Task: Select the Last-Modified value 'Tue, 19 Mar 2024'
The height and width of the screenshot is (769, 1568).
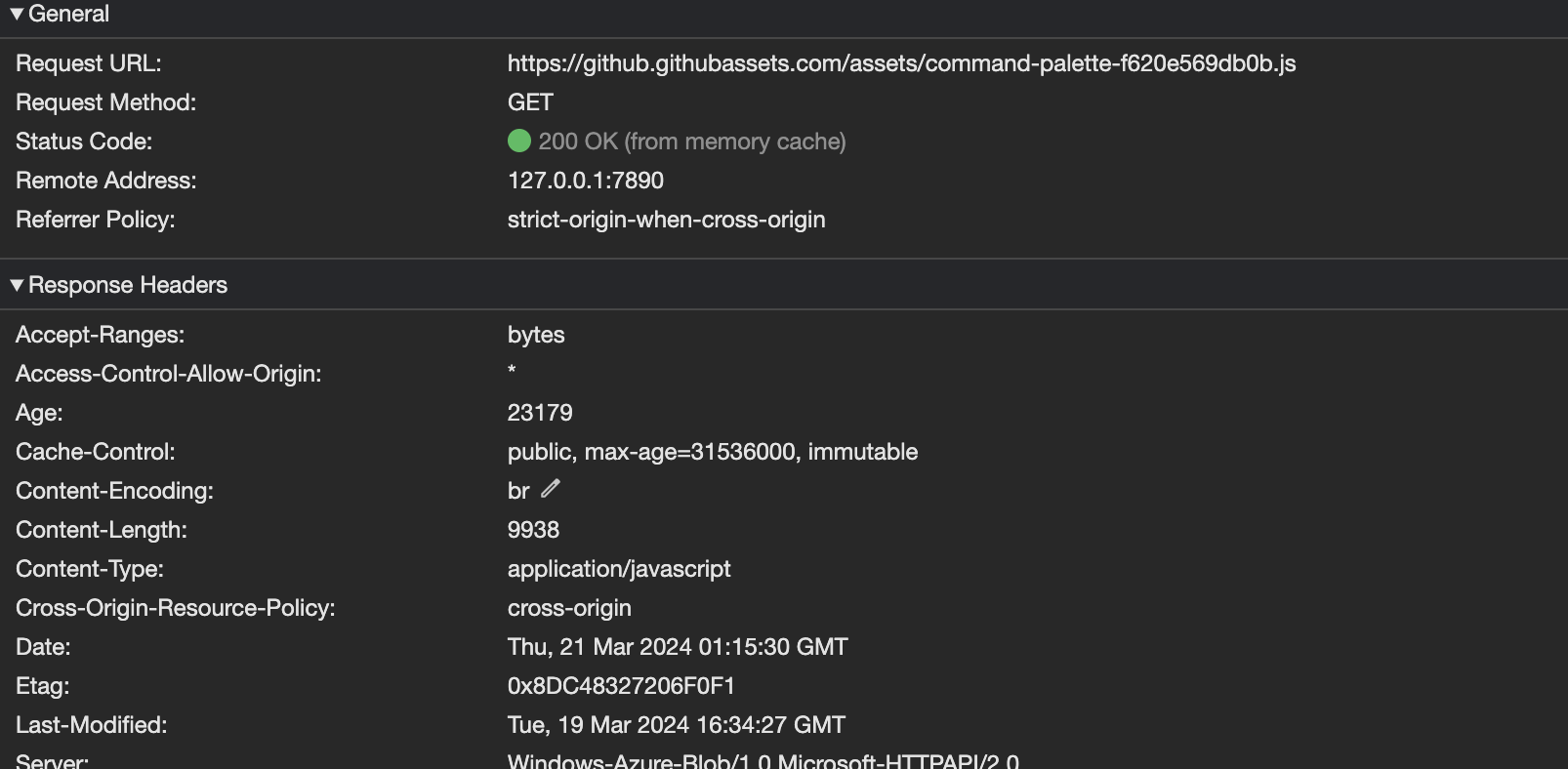Action: [x=598, y=725]
